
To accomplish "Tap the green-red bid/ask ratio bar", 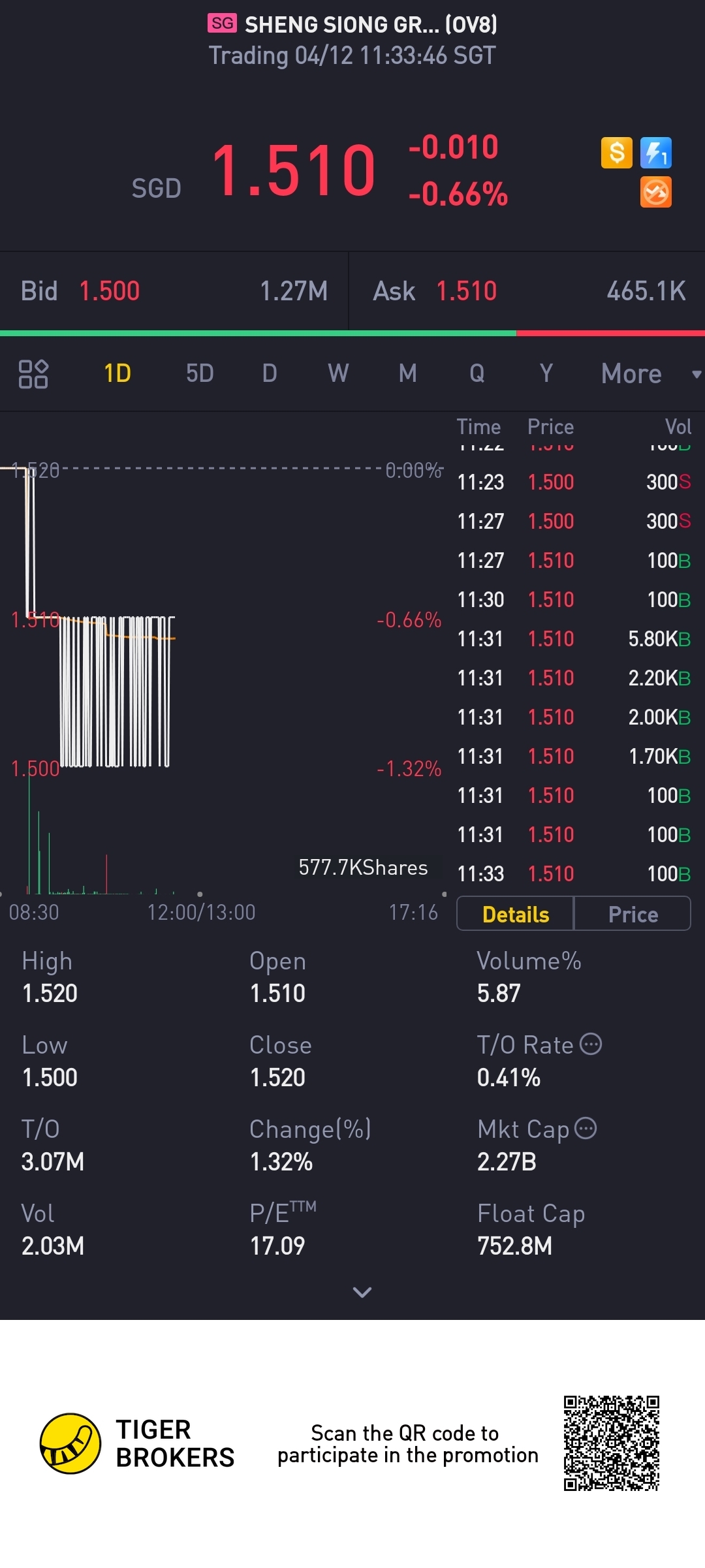I will tap(352, 334).
